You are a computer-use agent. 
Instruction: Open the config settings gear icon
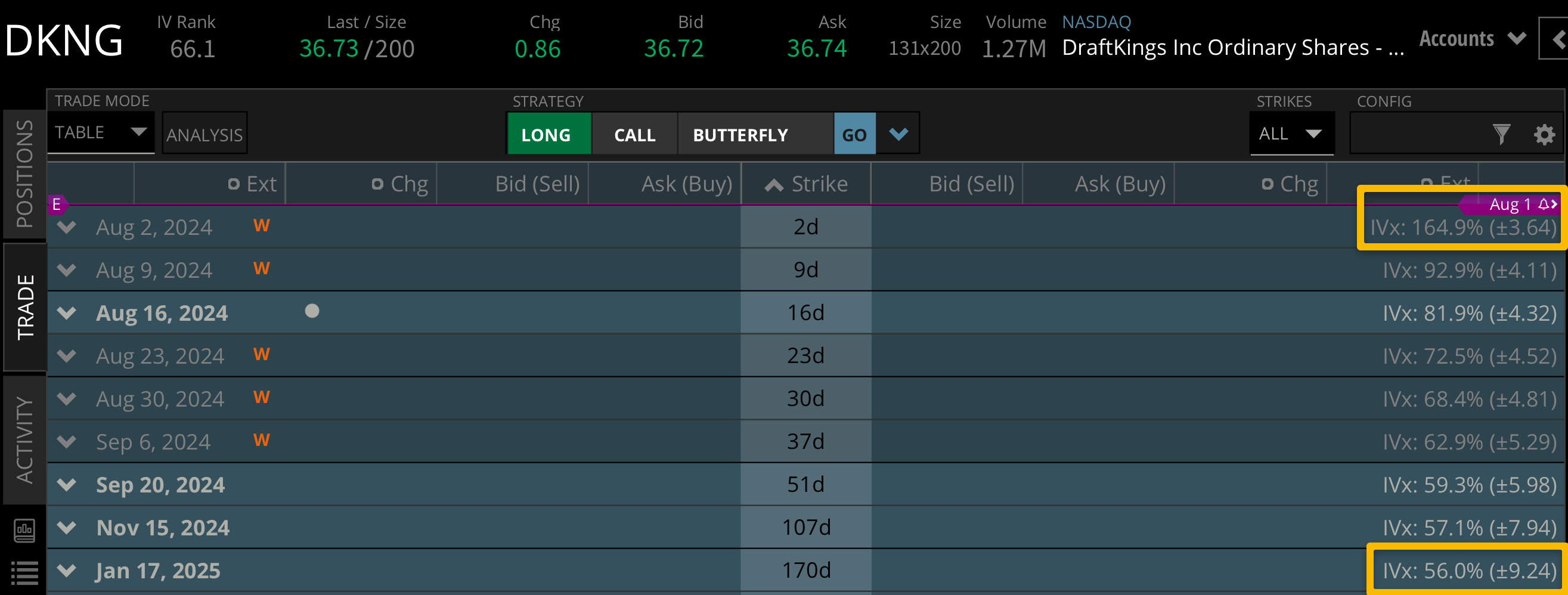point(1544,135)
